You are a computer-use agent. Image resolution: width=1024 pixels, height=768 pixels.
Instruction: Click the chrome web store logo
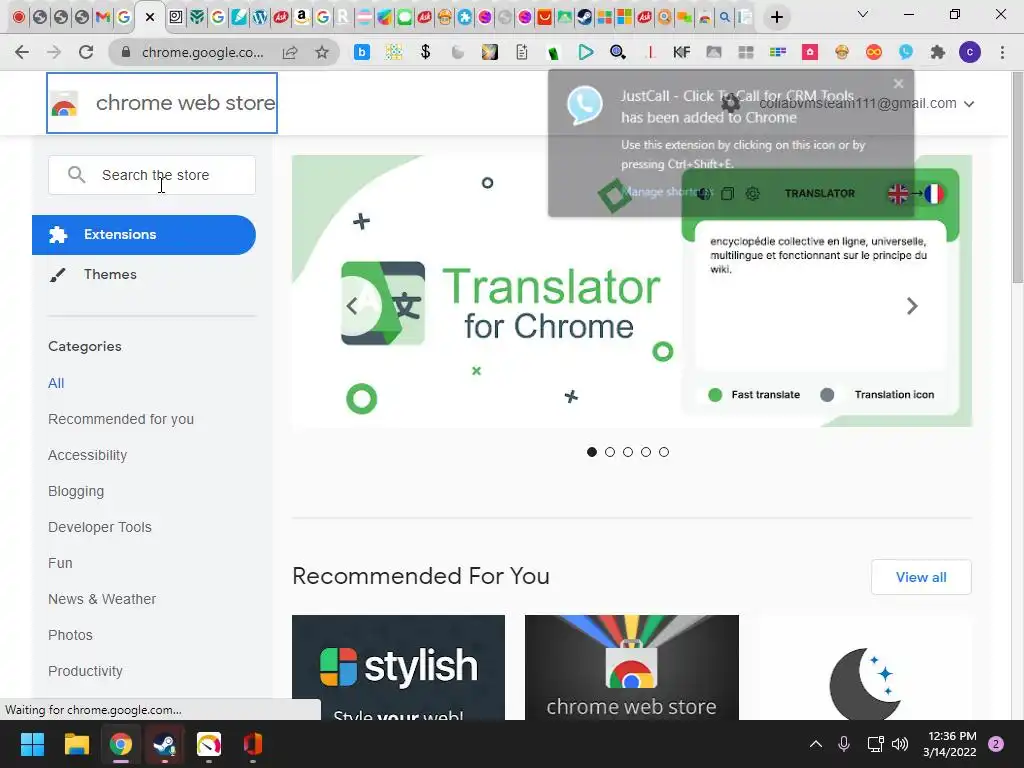pyautogui.click(x=162, y=103)
